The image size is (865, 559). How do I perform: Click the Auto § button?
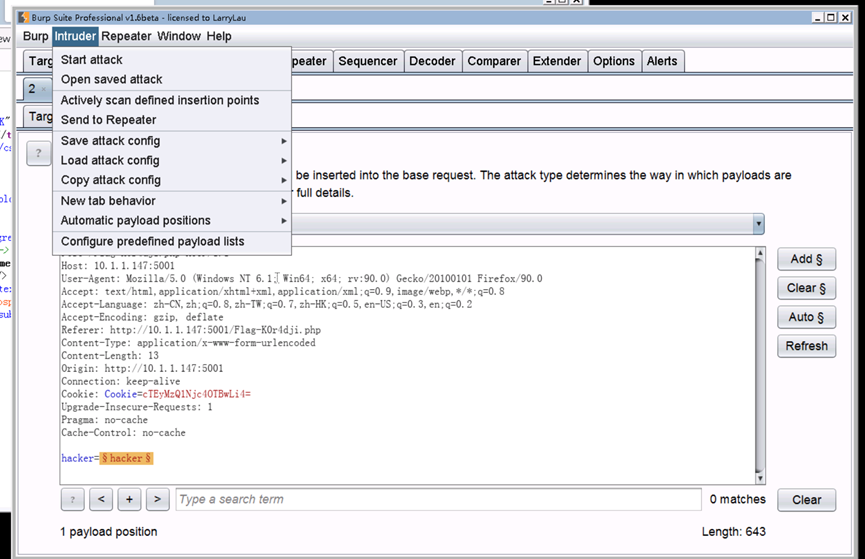(807, 317)
